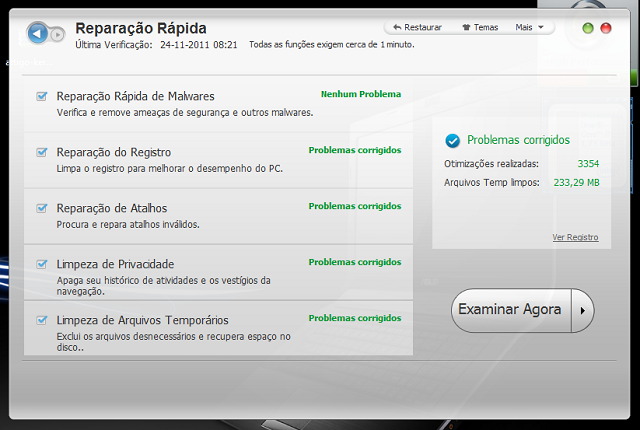This screenshot has width=640, height=430.
Task: Toggle the Reparação de Atalhos checkbox
Action: pyautogui.click(x=42, y=208)
